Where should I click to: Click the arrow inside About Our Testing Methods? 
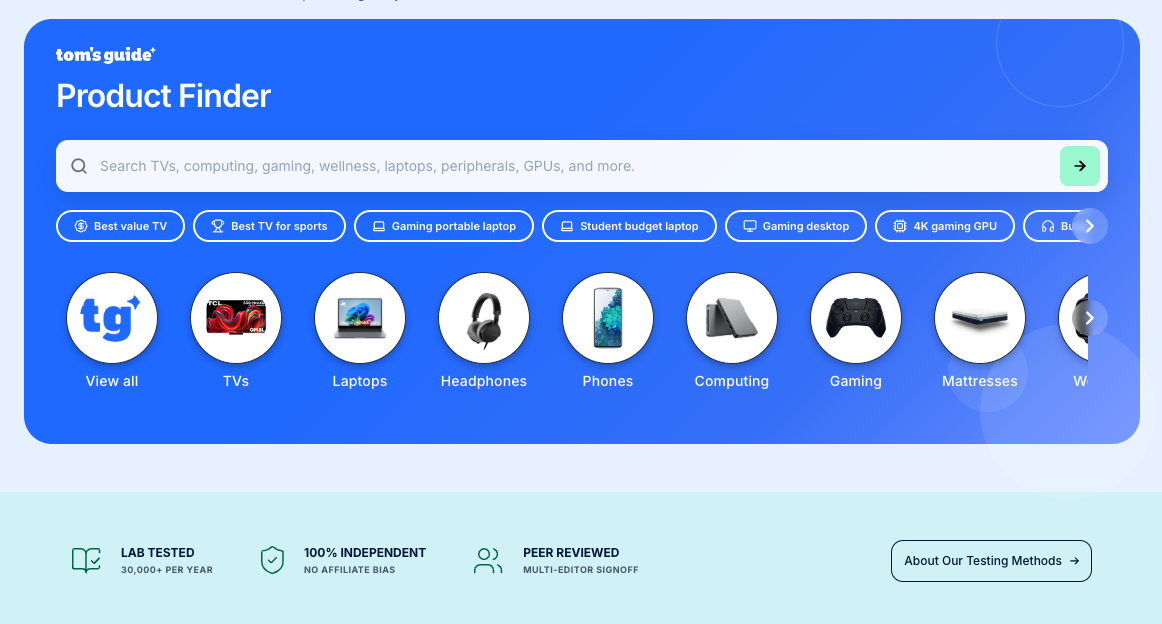1075,561
